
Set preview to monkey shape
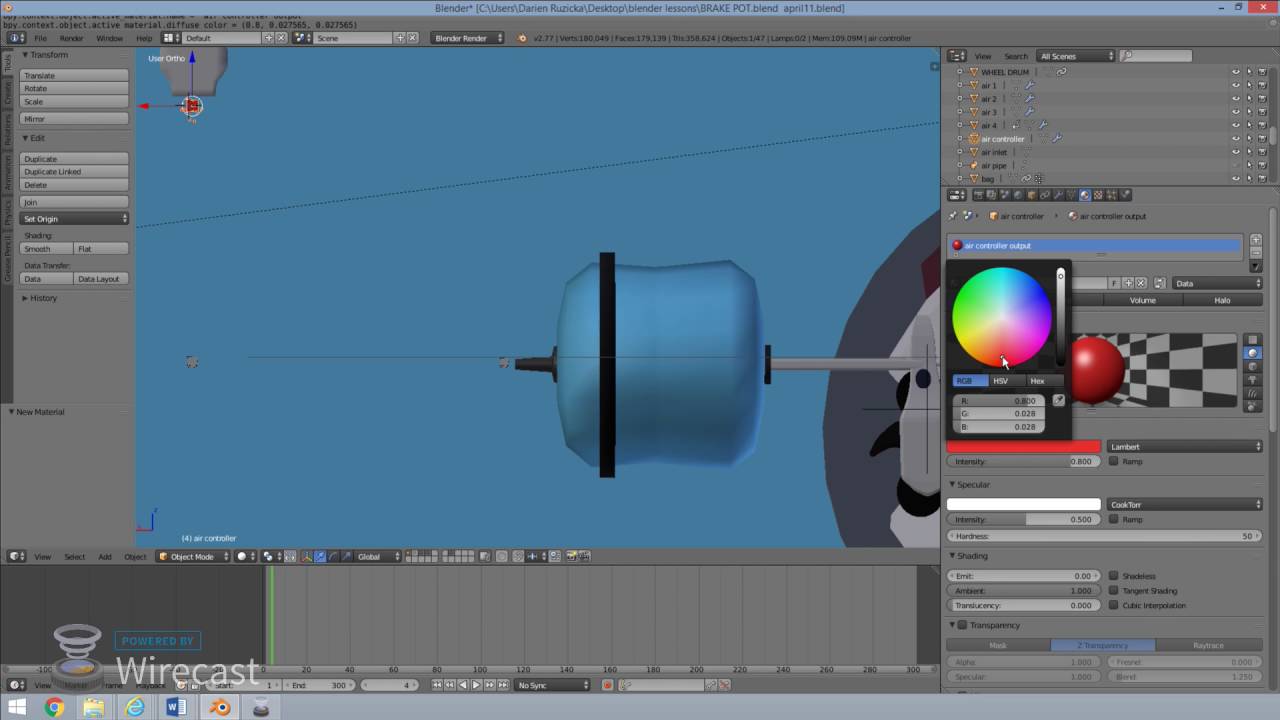[x=1252, y=380]
